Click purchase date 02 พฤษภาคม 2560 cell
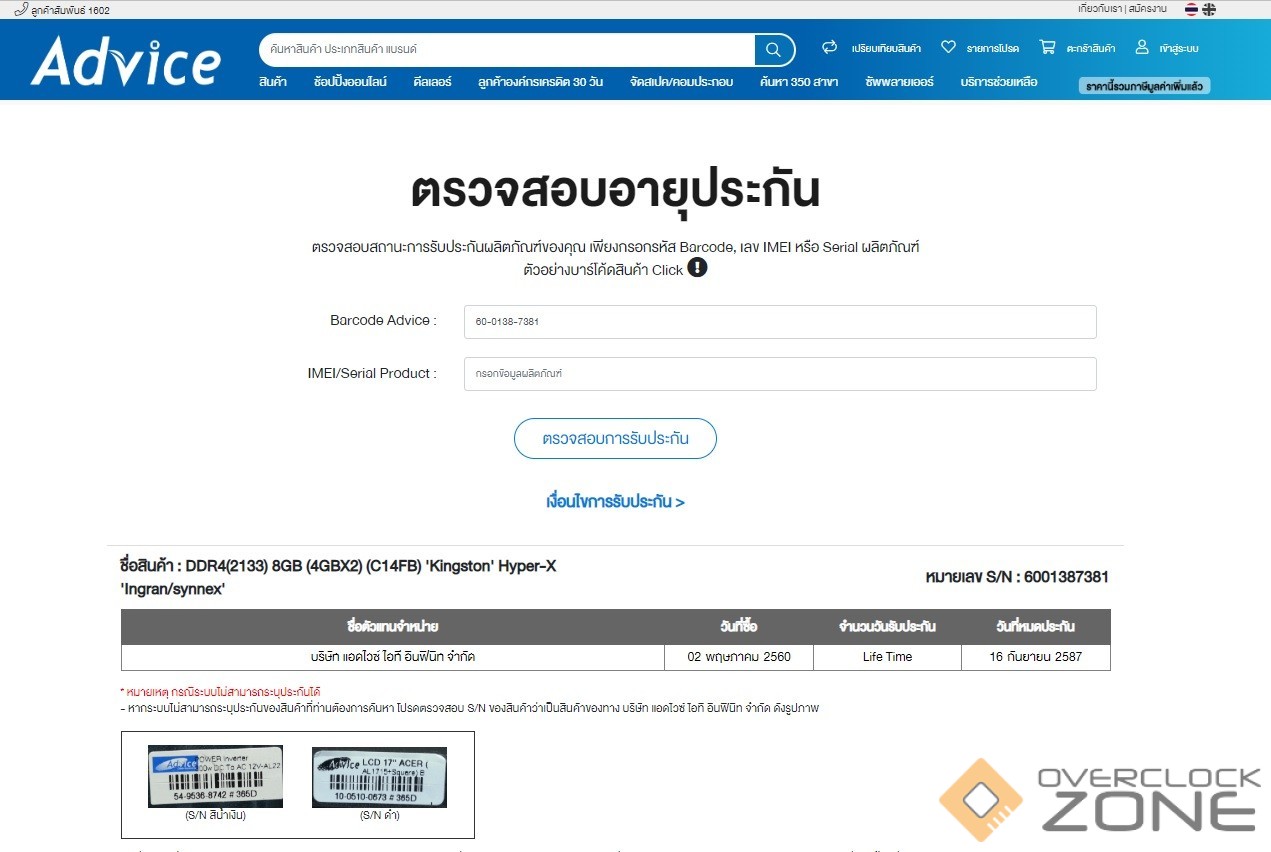This screenshot has width=1271, height=852. (x=739, y=657)
